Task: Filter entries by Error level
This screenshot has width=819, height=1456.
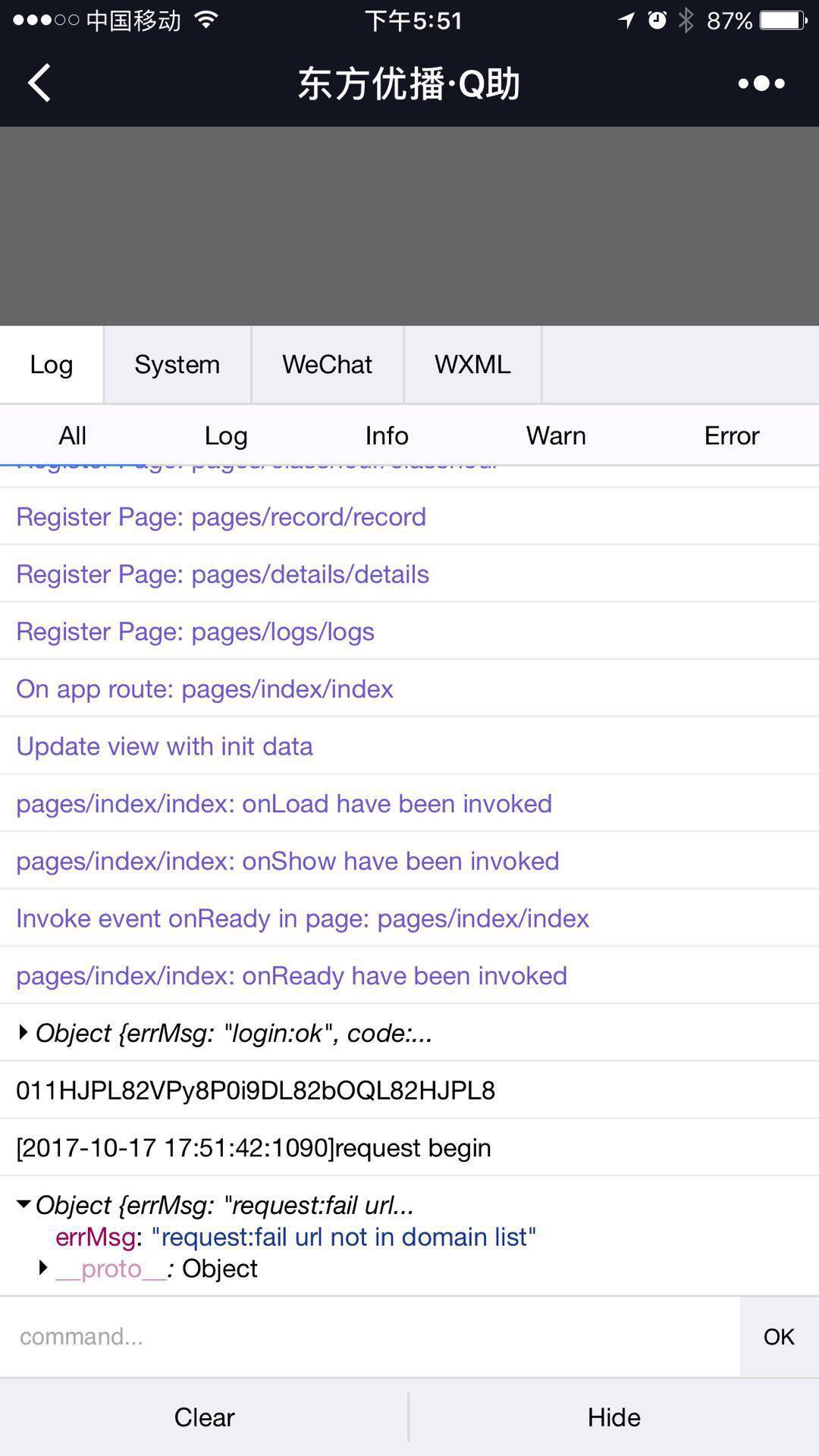Action: (x=731, y=435)
